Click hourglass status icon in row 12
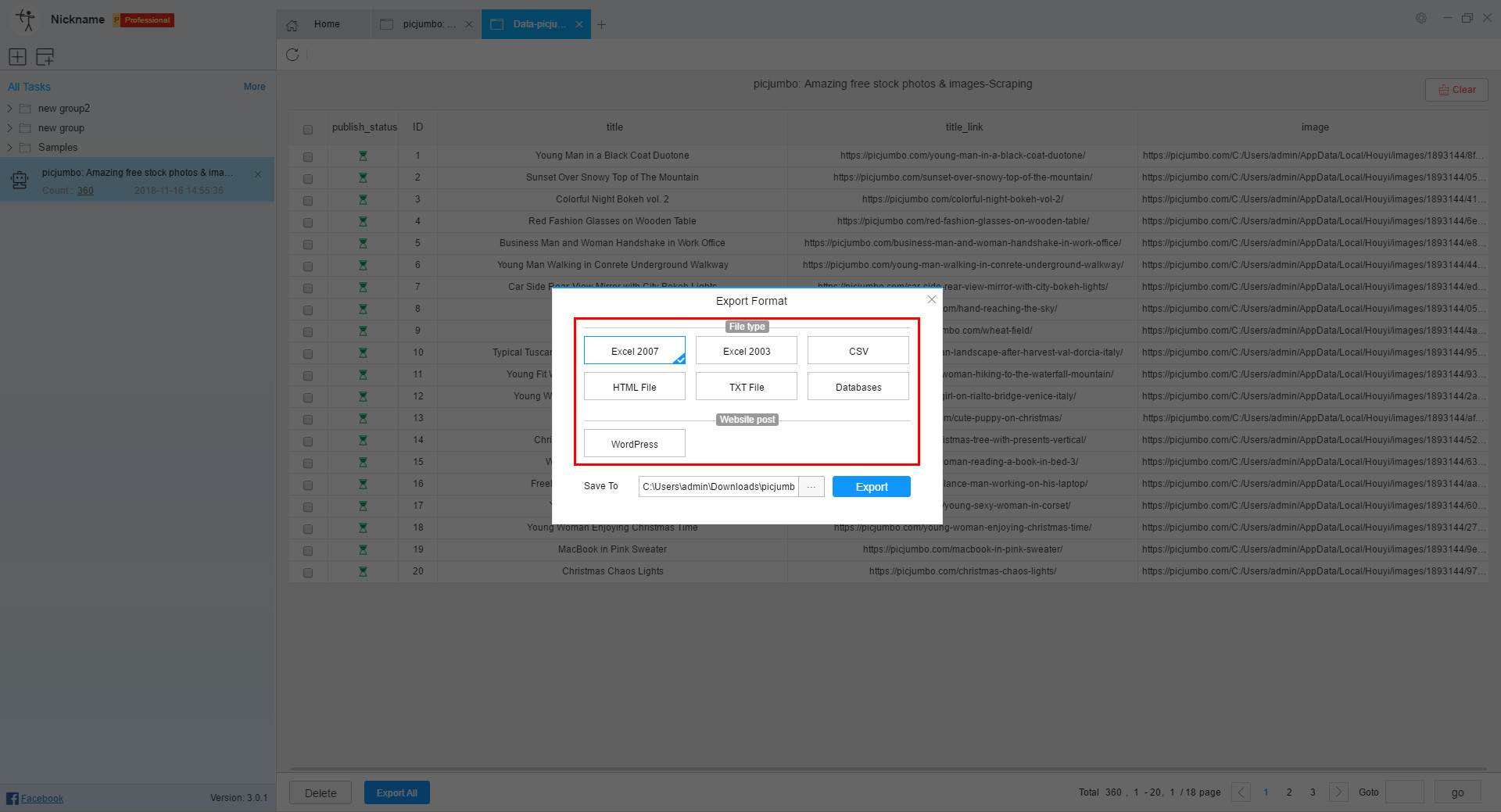Image resolution: width=1501 pixels, height=812 pixels. (363, 396)
